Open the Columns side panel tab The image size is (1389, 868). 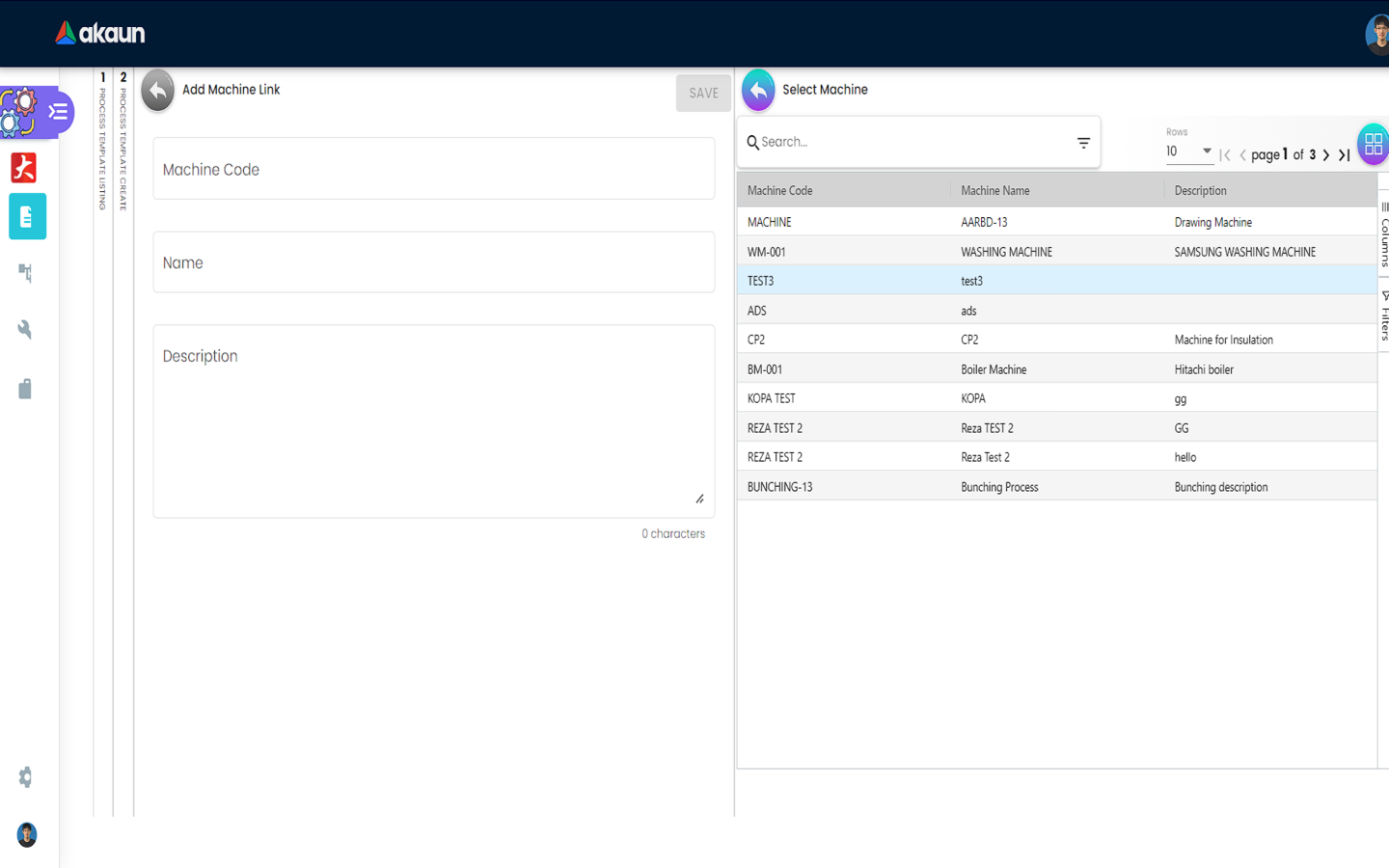coord(1384,234)
